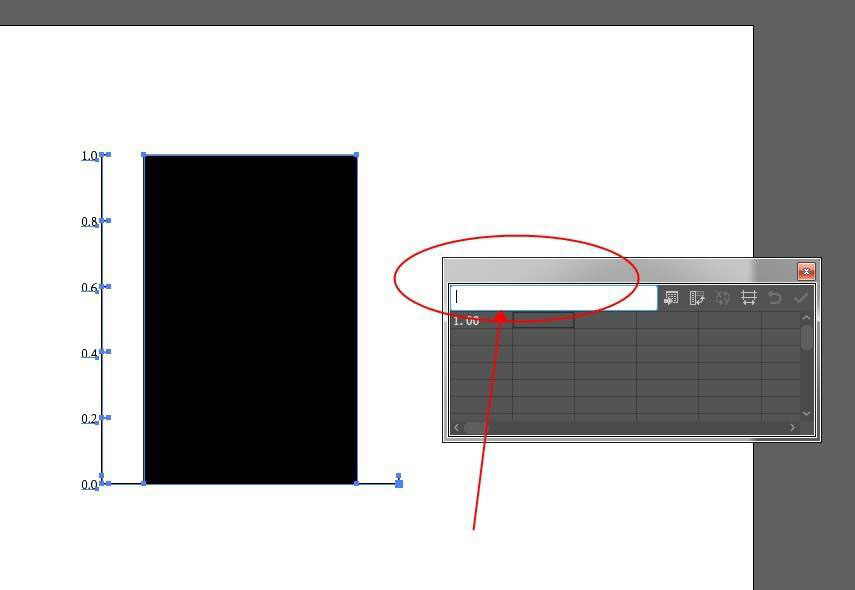Click the graph data window title bar
The height and width of the screenshot is (590, 855).
click(621, 271)
